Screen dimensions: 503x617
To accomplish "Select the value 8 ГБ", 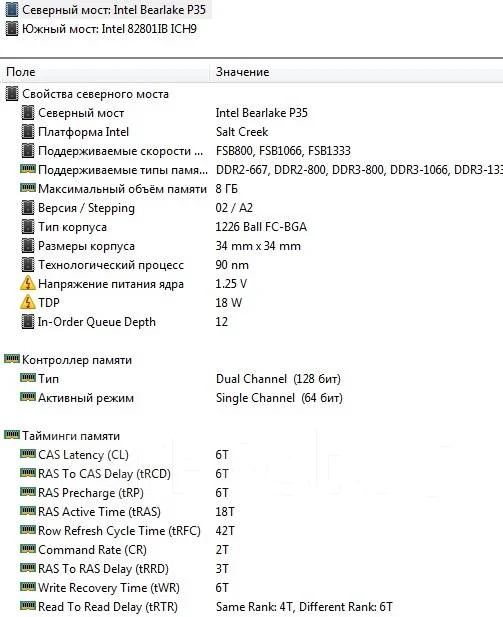I will 226,189.
